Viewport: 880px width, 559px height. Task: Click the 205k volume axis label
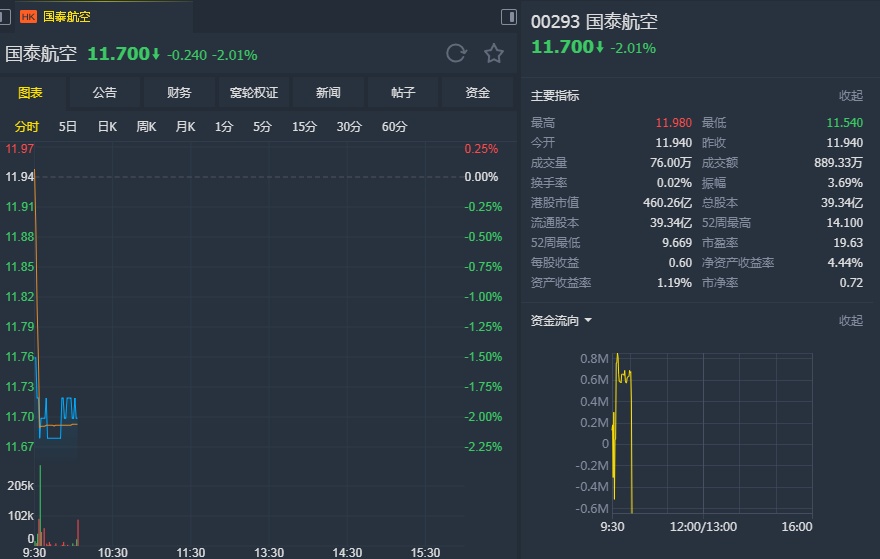(x=20, y=486)
